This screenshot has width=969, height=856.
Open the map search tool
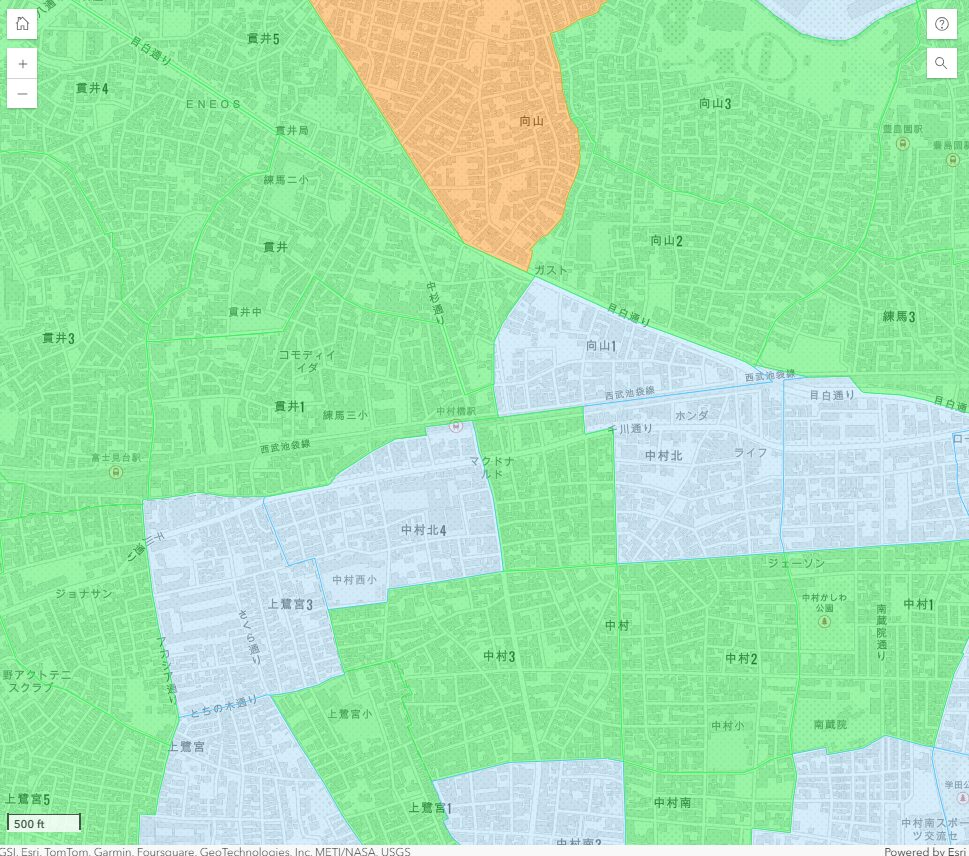[x=941, y=63]
